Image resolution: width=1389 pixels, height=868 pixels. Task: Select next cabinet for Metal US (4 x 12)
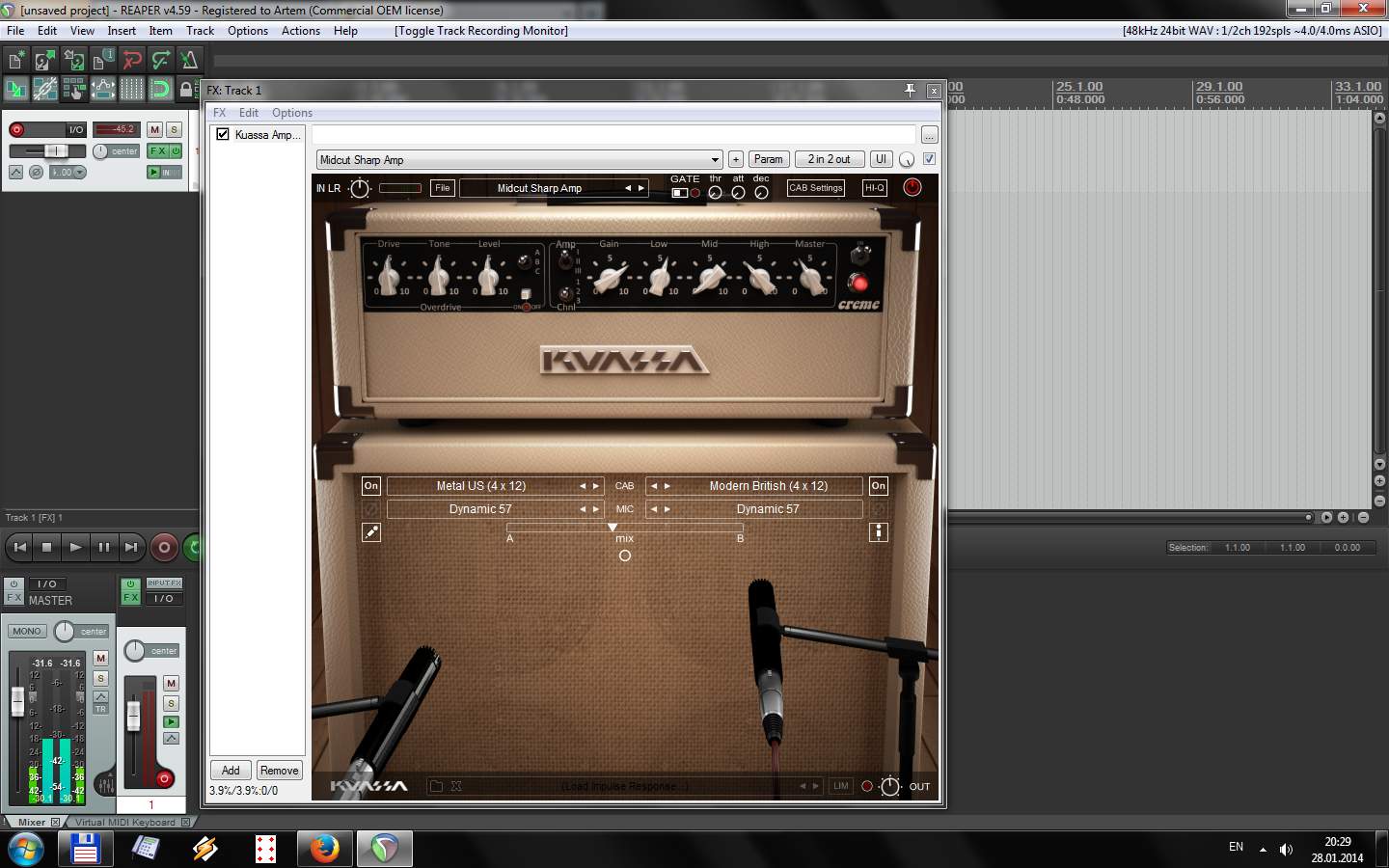point(596,486)
